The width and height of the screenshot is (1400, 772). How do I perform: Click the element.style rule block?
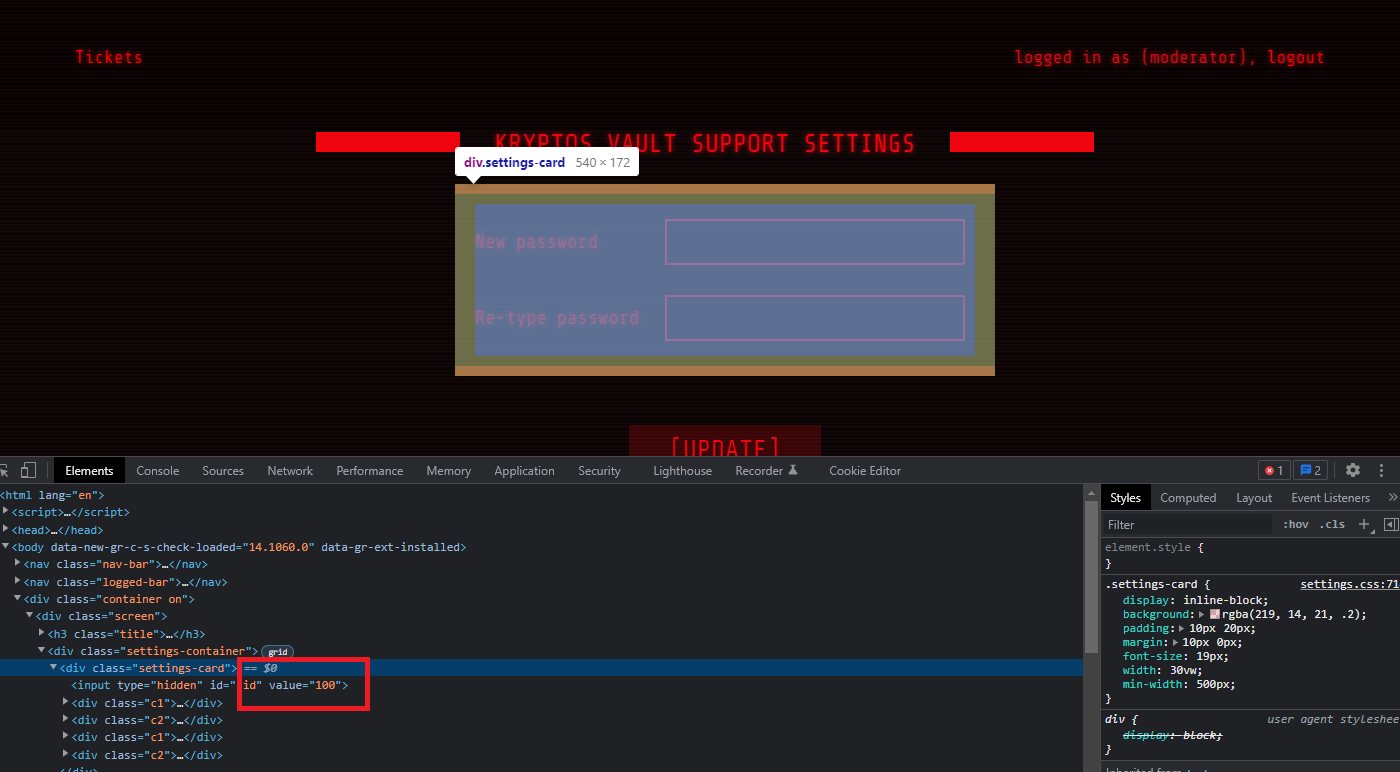click(x=1252, y=555)
